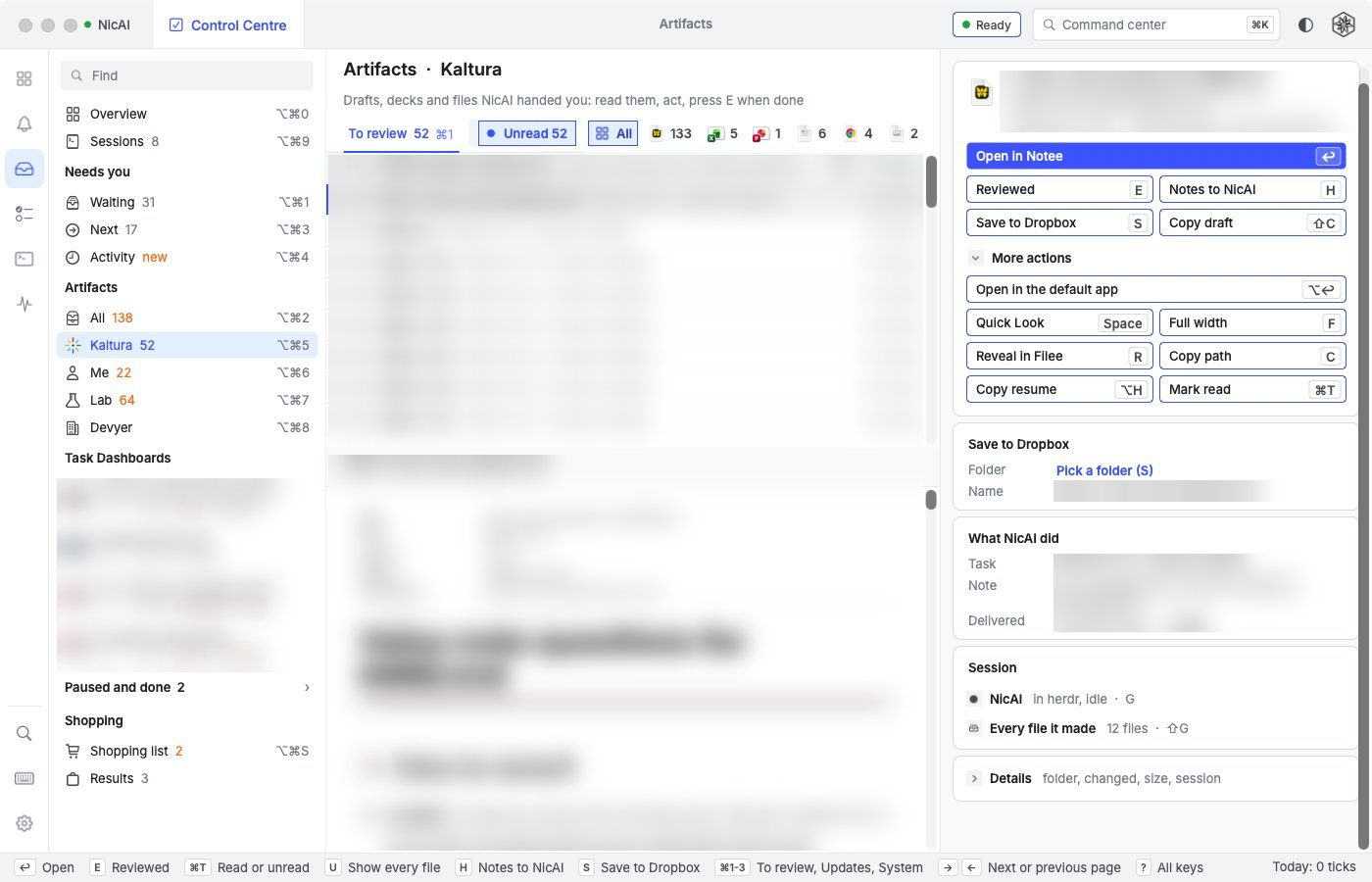1372x882 pixels.
Task: Toggle the Unread 52 filter
Action: tap(526, 133)
